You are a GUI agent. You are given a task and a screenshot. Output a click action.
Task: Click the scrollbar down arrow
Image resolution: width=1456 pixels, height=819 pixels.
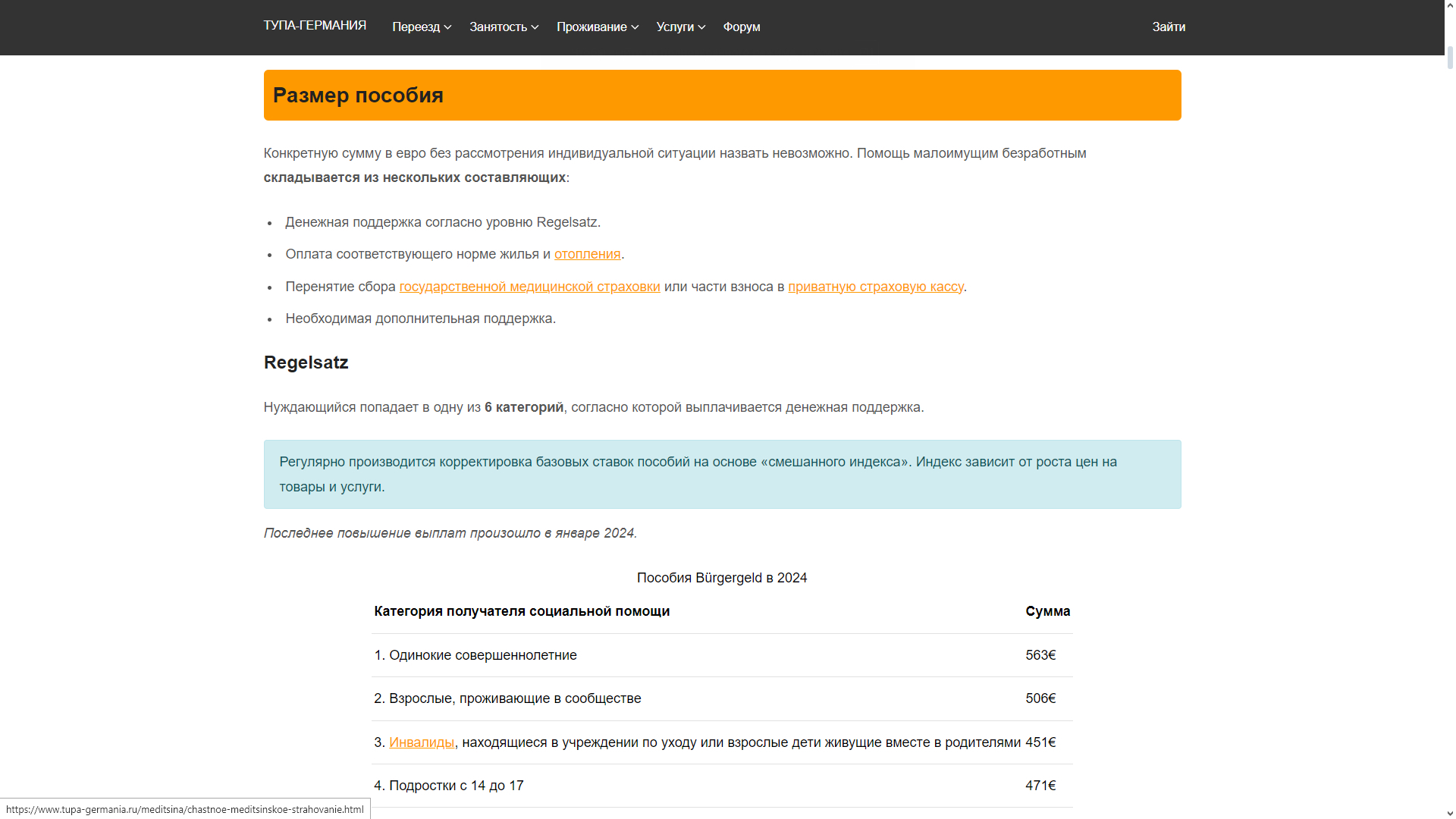[1450, 812]
